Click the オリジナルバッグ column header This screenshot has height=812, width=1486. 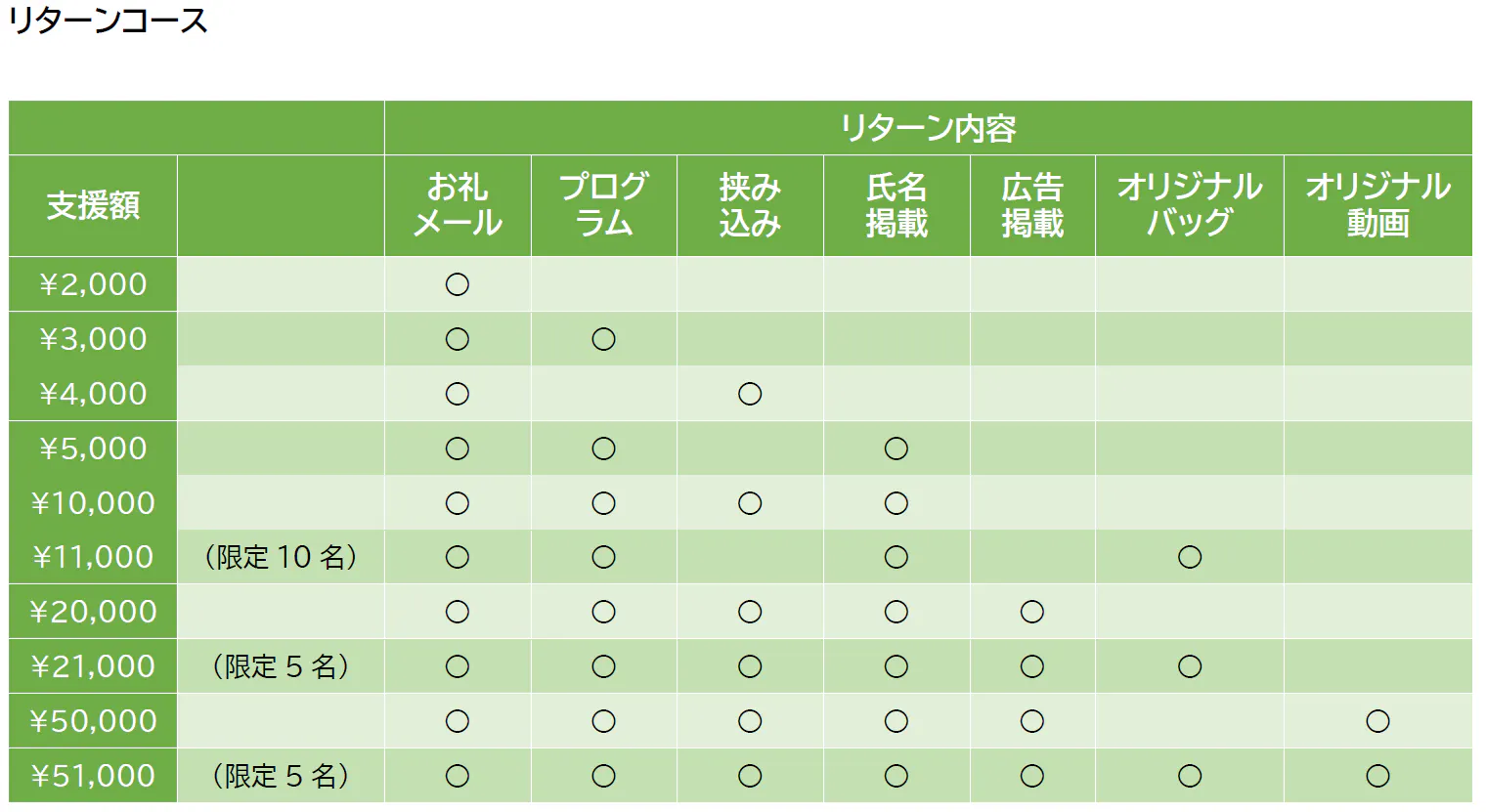(x=1189, y=205)
